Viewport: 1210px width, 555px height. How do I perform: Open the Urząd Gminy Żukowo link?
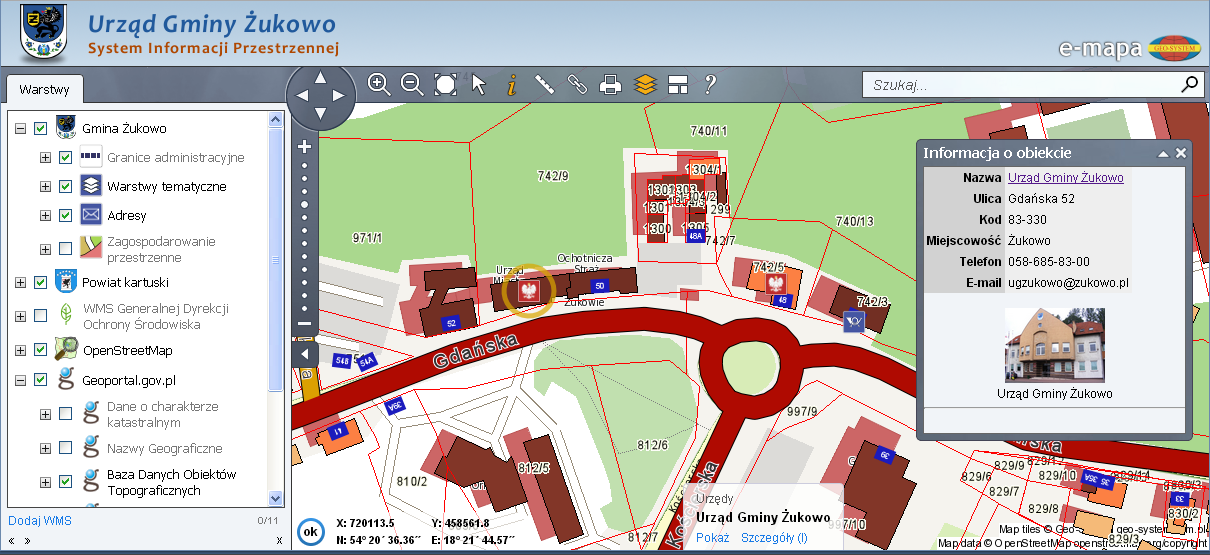coord(1065,177)
